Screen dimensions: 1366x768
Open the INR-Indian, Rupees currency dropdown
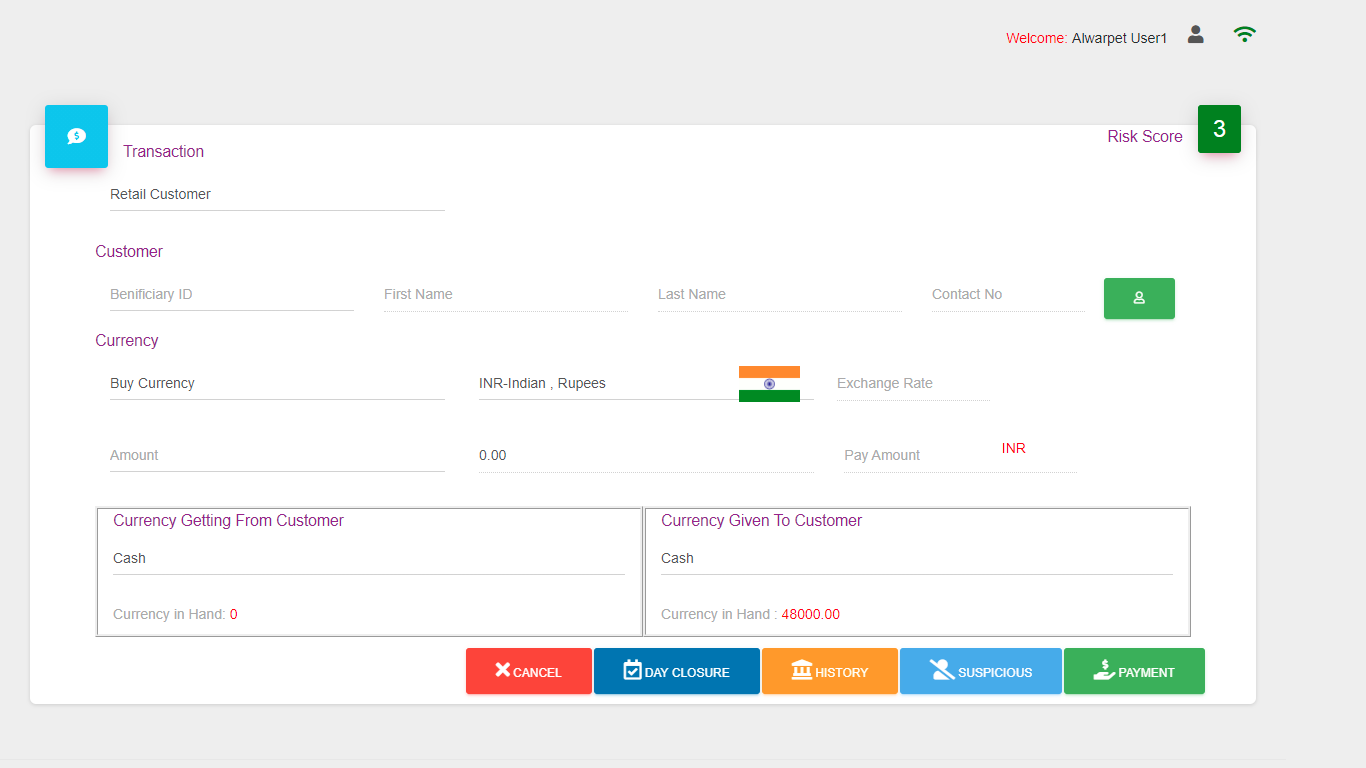[x=646, y=384]
